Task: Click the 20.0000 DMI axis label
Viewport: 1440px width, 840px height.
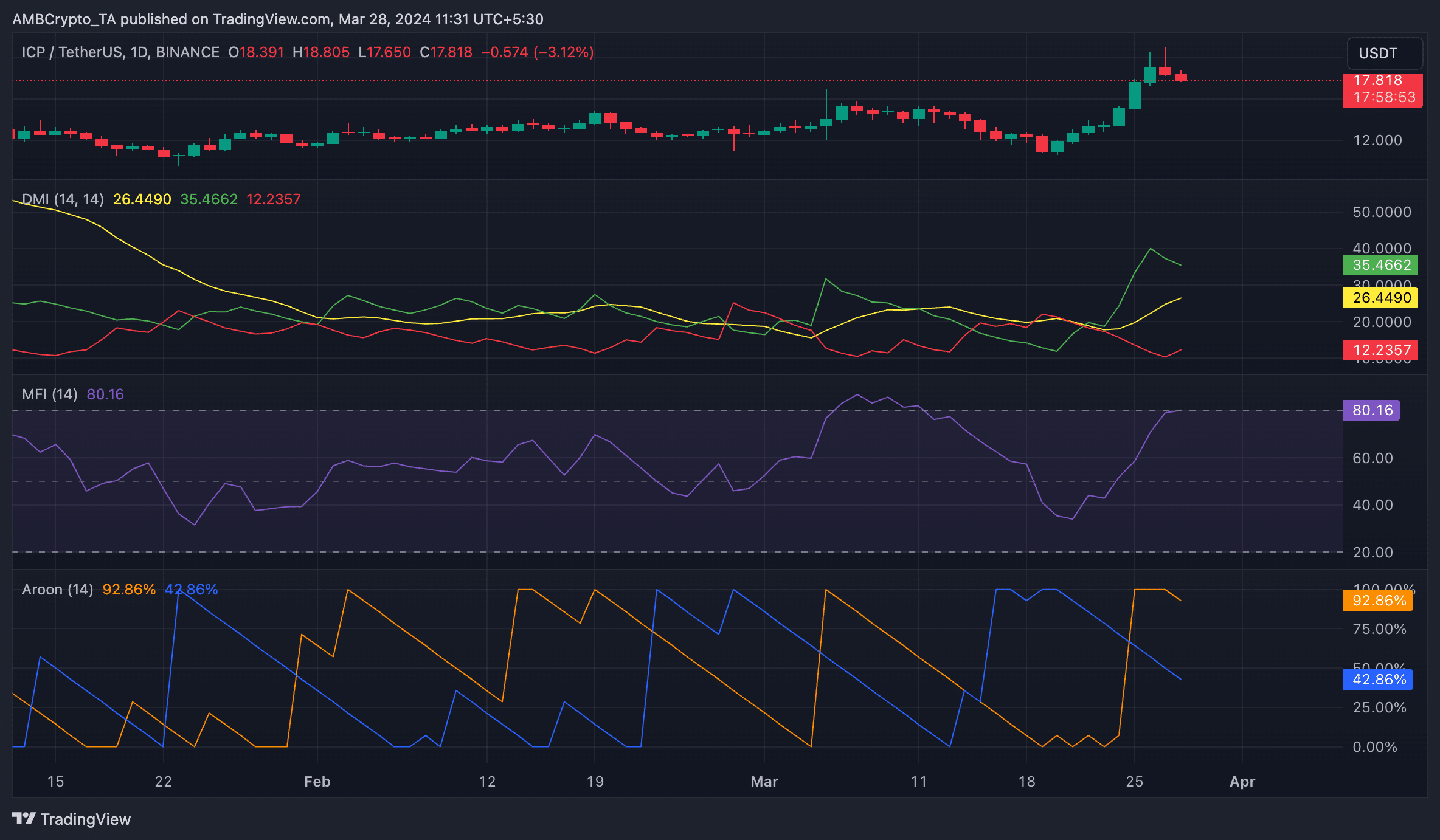Action: coord(1382,322)
